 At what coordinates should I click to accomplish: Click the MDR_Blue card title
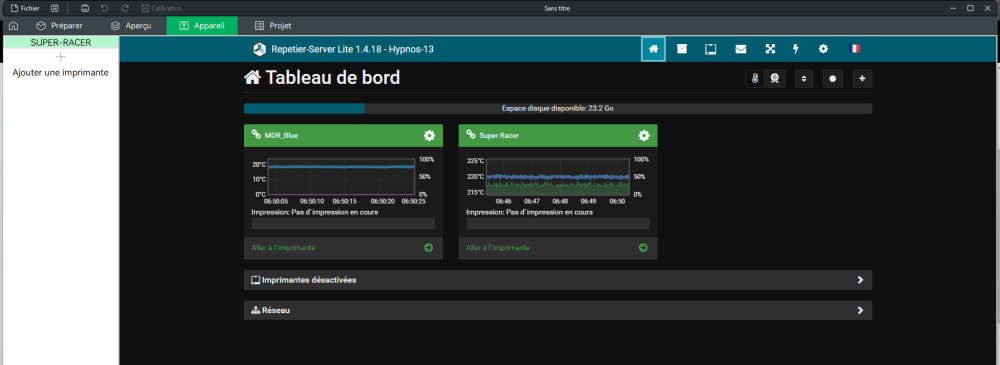281,135
